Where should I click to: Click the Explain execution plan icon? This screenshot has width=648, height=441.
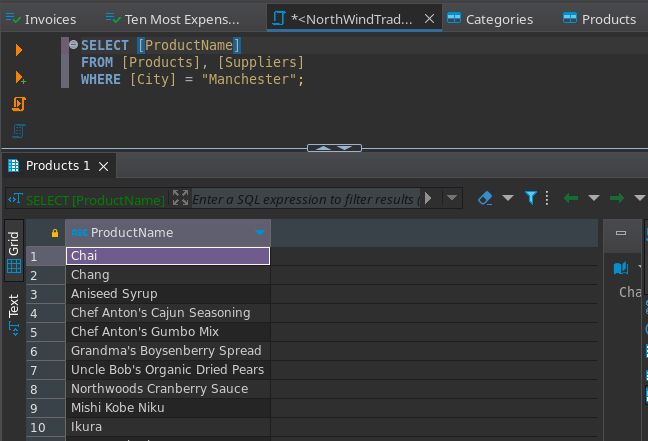click(x=19, y=131)
